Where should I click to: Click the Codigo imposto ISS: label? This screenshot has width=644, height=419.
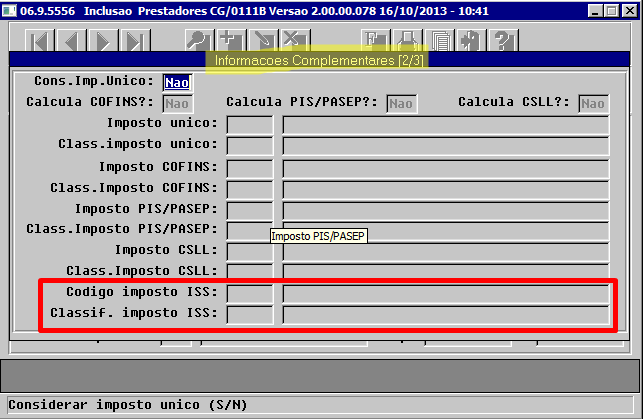click(x=142, y=292)
